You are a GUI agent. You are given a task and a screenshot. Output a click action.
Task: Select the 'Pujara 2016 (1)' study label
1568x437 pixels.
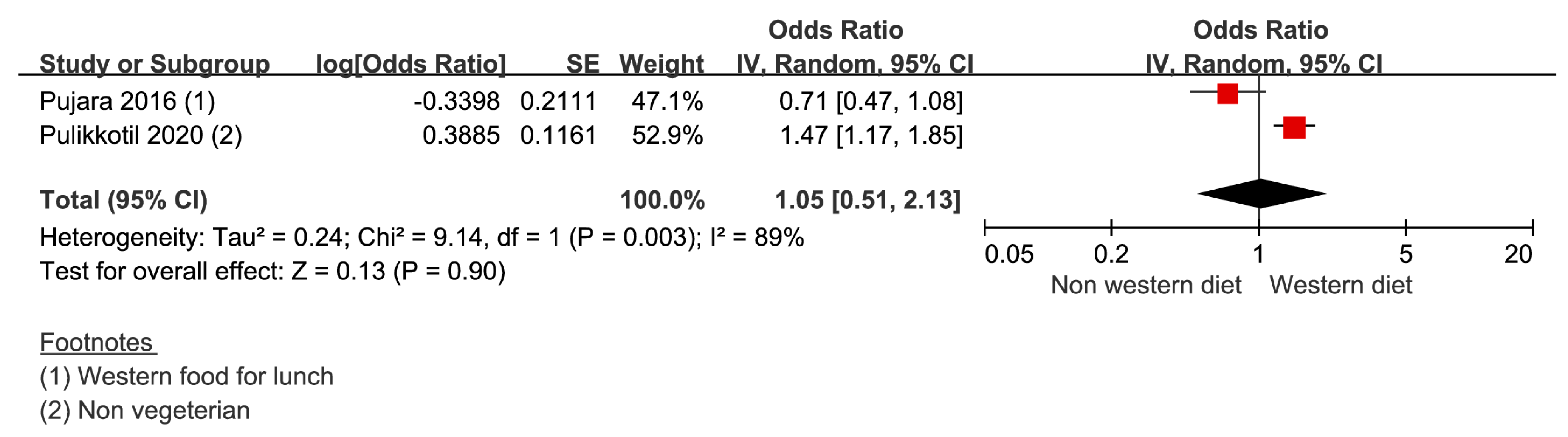click(127, 101)
